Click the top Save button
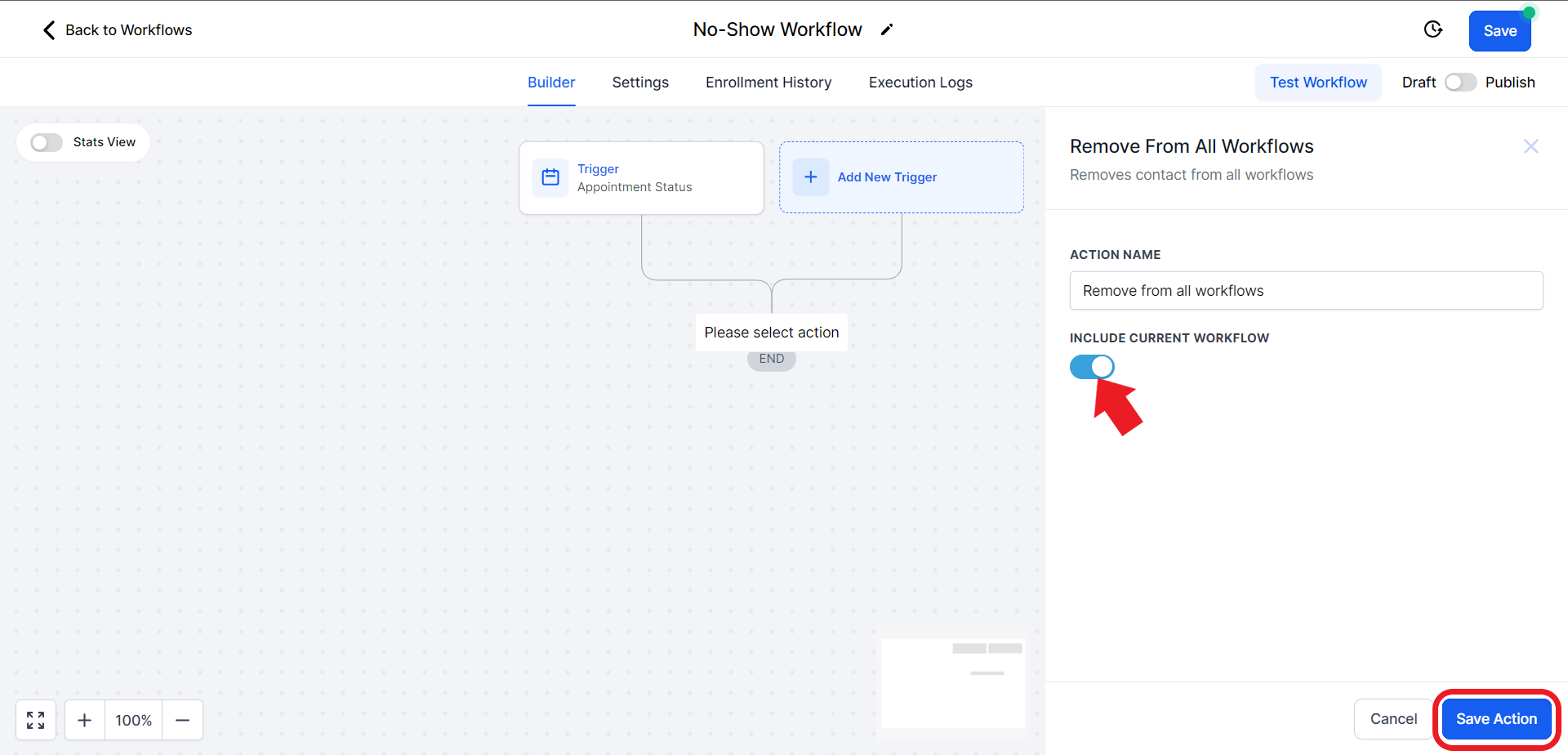Image resolution: width=1568 pixels, height=755 pixels. [x=1500, y=31]
